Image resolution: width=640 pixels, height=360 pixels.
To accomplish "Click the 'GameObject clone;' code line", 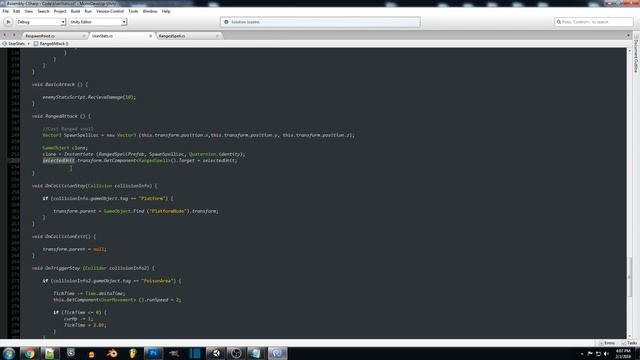I will [65, 148].
